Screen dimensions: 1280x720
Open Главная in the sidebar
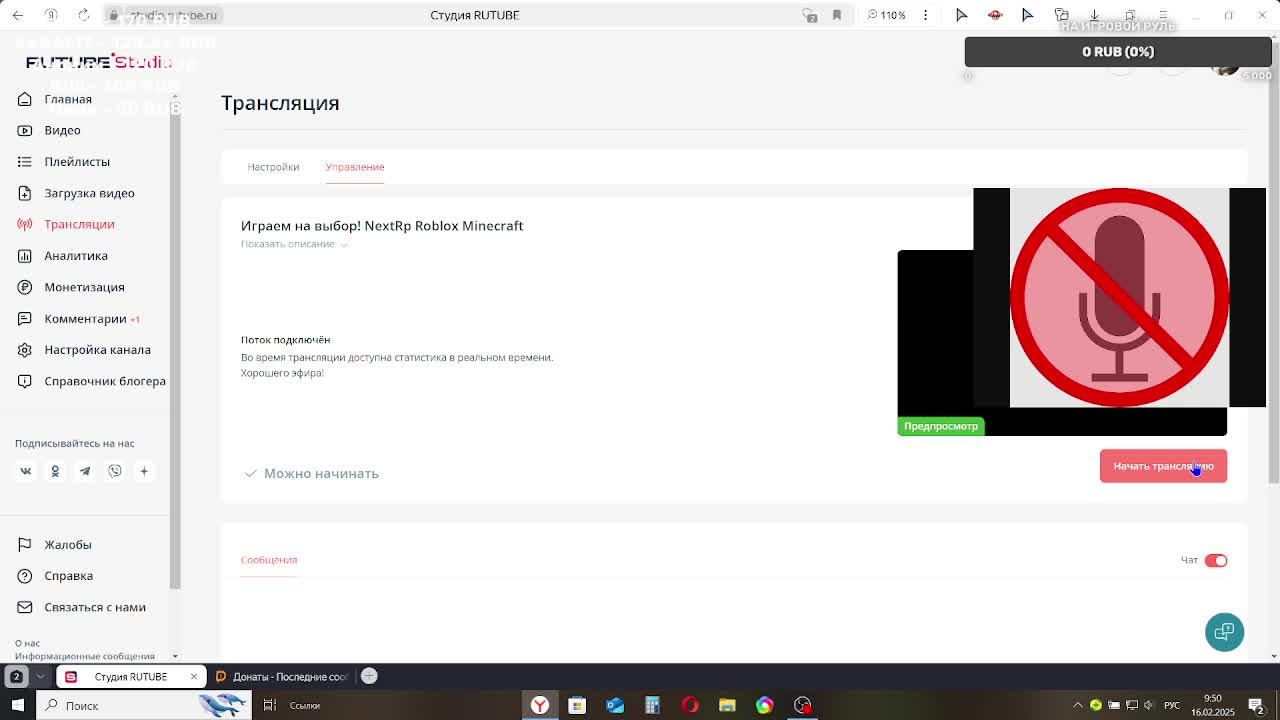(68, 99)
